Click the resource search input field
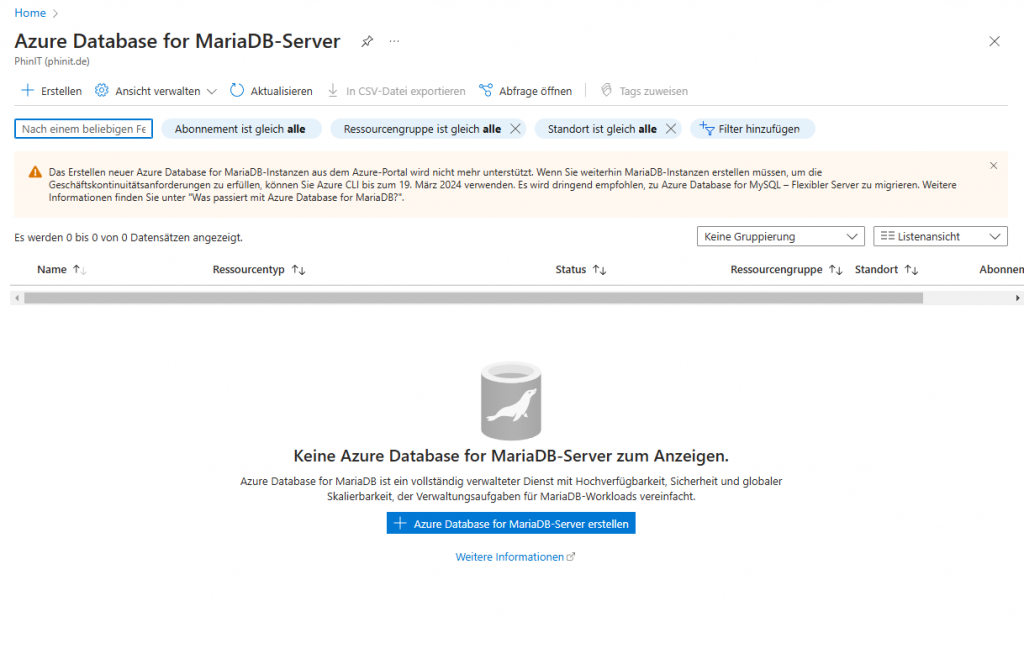Viewport: 1024px width, 654px height. (83, 128)
